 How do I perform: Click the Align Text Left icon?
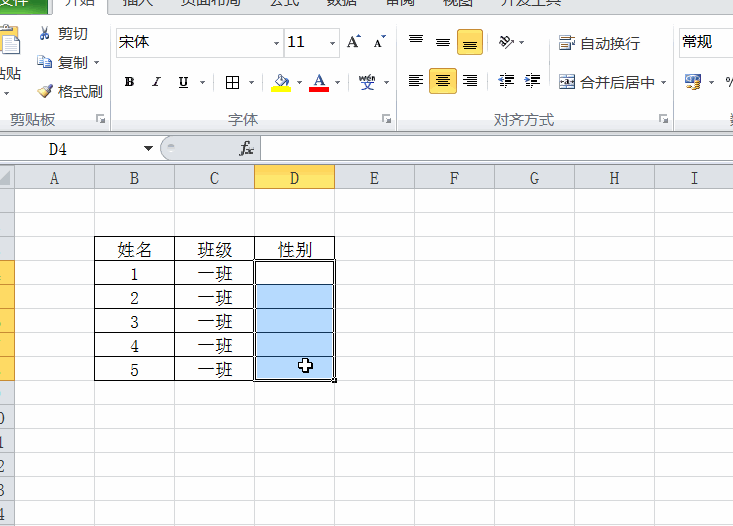pyautogui.click(x=416, y=81)
